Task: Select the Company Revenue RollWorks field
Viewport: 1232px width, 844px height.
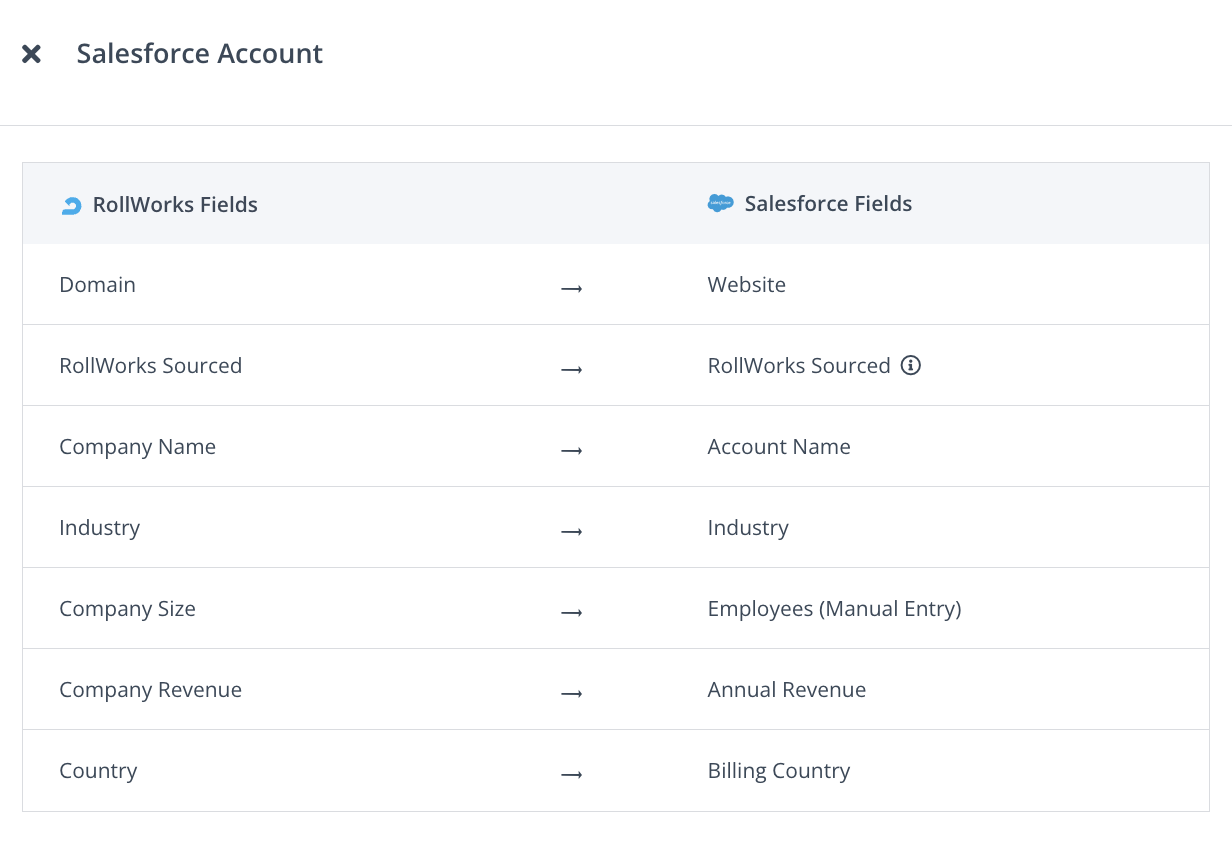Action: click(150, 690)
